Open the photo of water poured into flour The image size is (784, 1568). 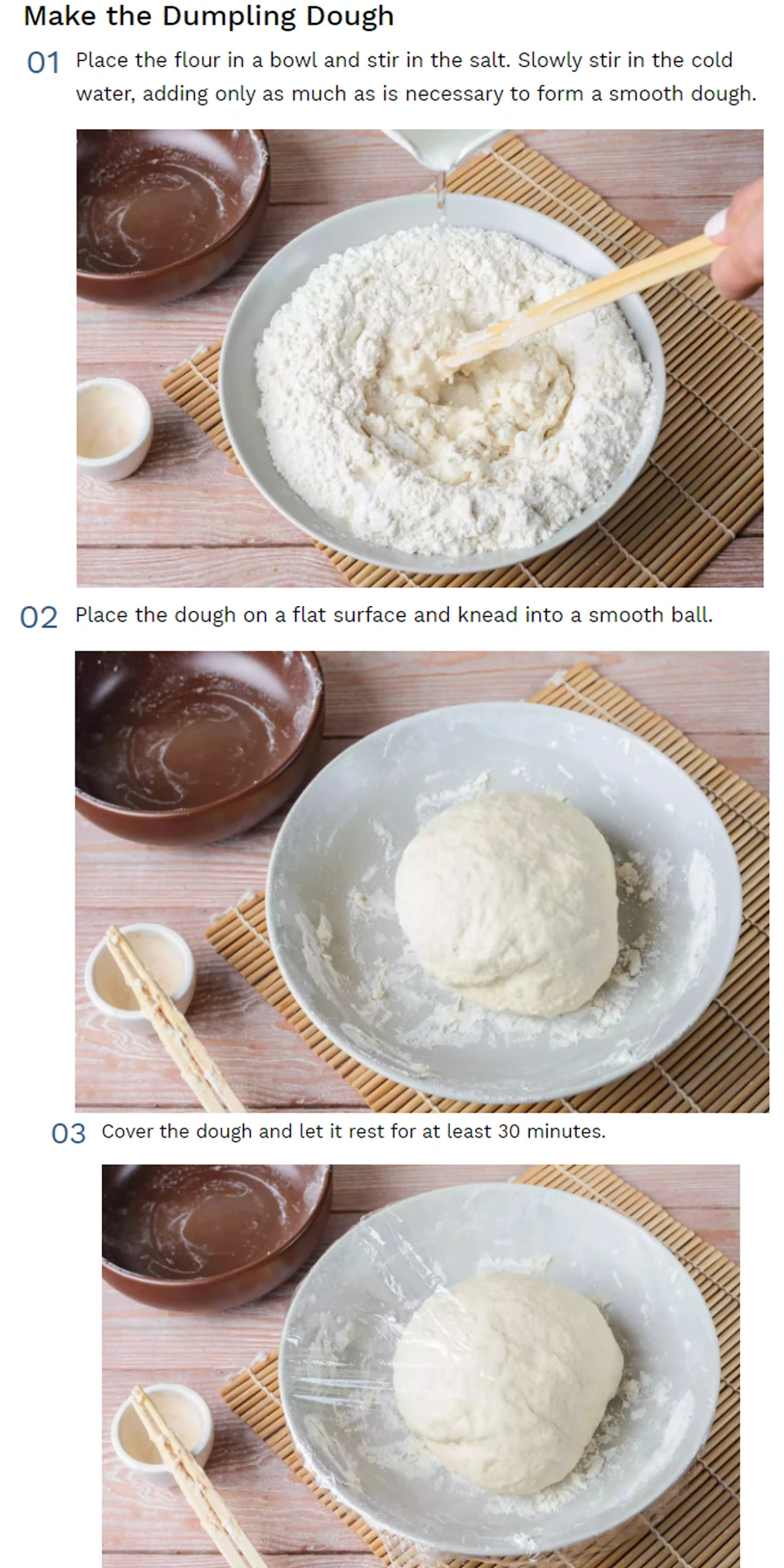click(420, 358)
